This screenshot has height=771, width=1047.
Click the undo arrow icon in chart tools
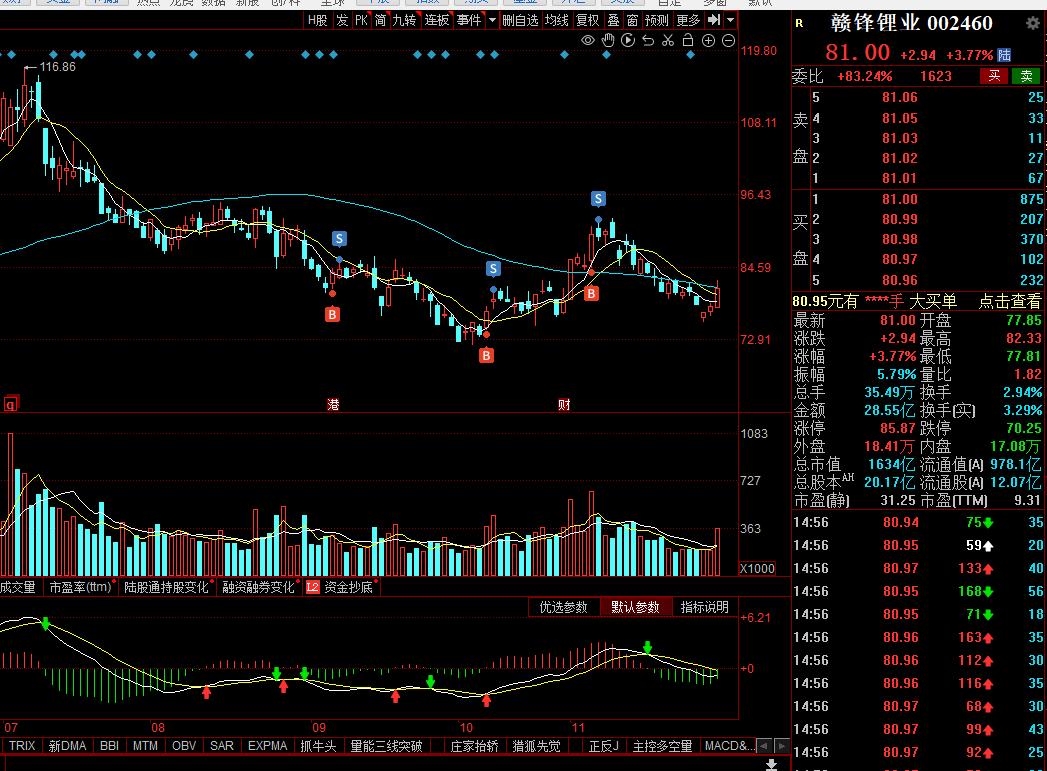click(x=648, y=40)
